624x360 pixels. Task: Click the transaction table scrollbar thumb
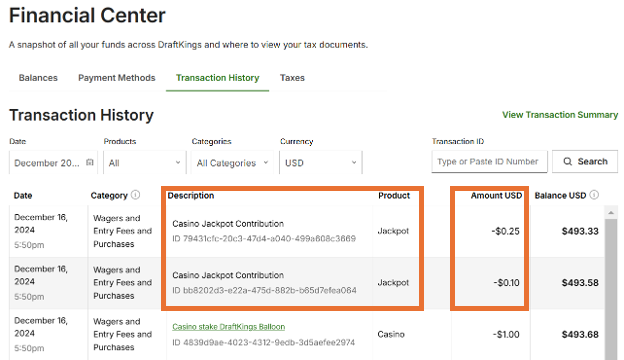click(x=611, y=289)
